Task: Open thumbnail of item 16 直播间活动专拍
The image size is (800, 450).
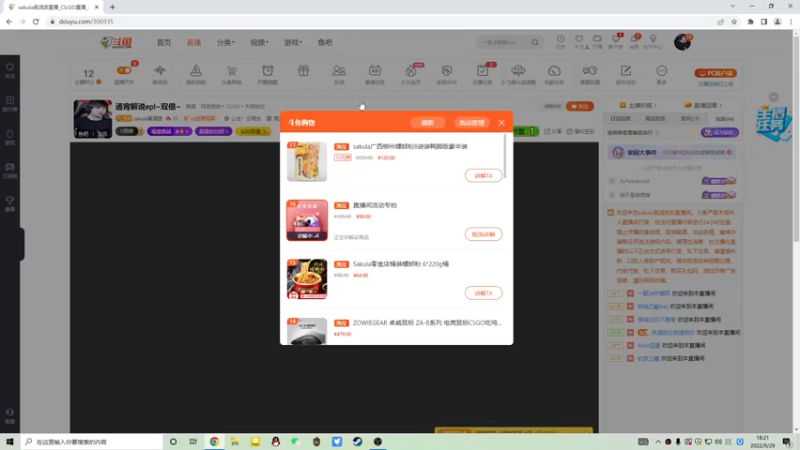Action: coord(307,220)
